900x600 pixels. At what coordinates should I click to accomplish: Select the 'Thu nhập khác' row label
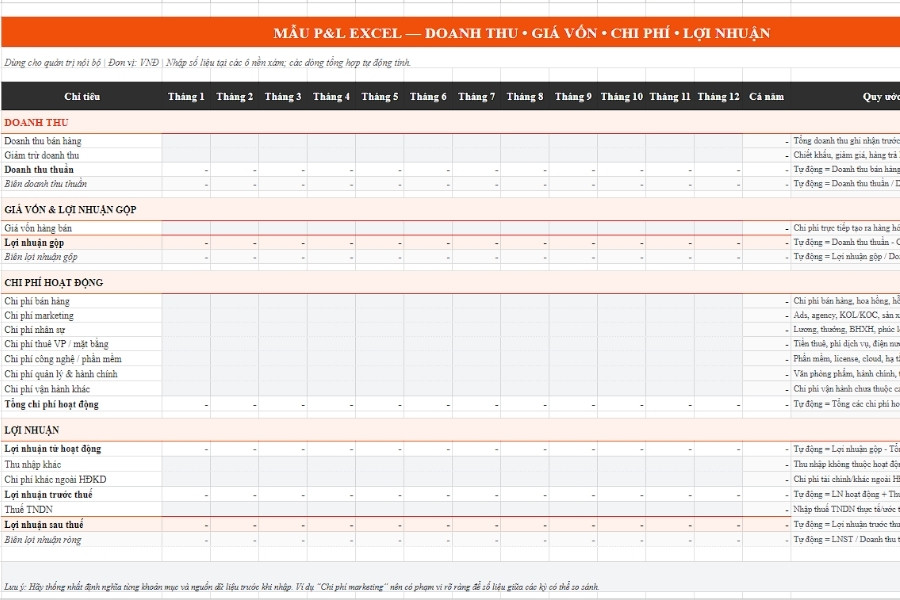pyautogui.click(x=33, y=464)
